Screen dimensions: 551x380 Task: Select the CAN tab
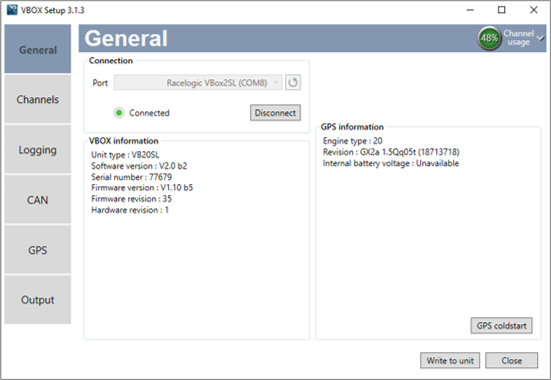[x=38, y=200]
